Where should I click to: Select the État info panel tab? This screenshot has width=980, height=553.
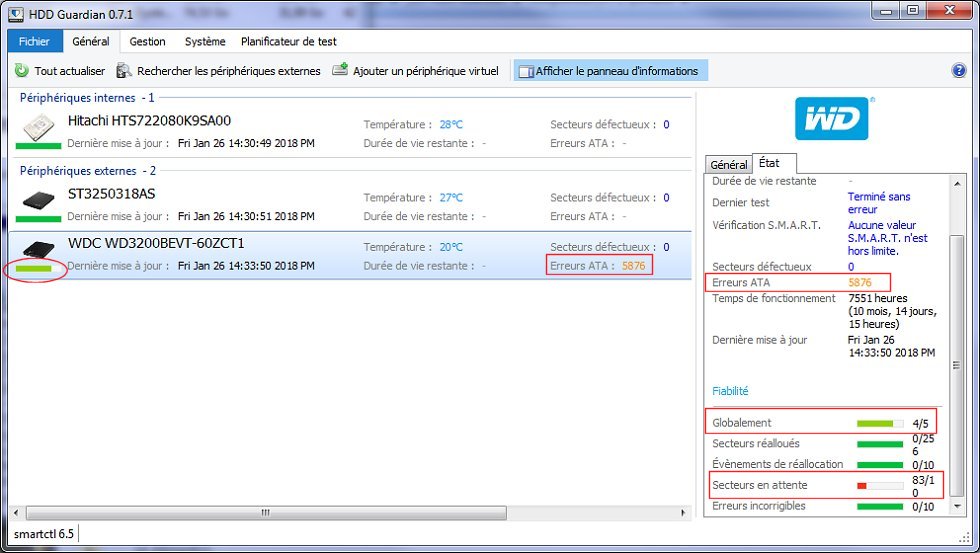769,163
